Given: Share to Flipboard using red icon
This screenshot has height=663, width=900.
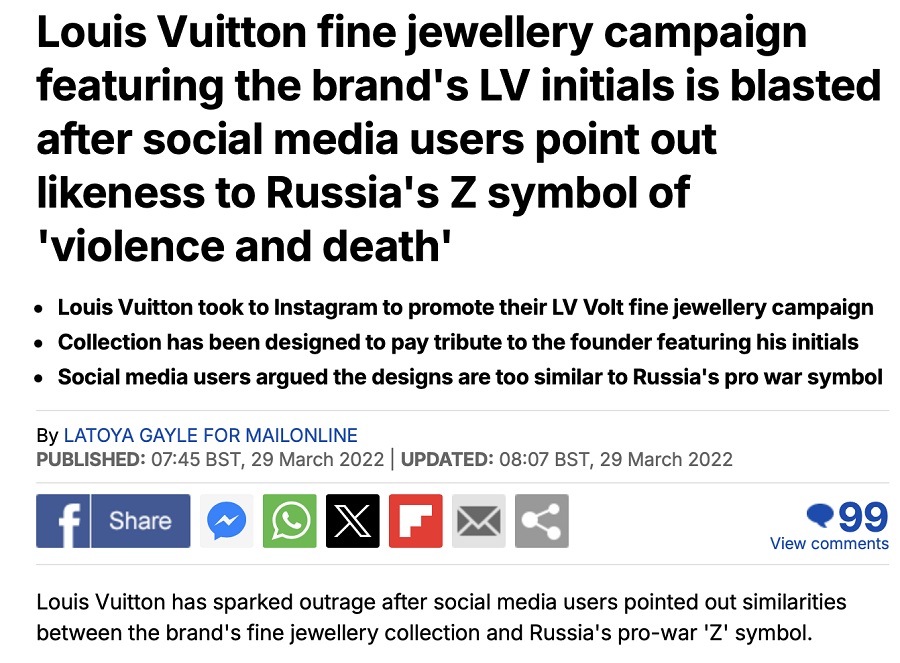Looking at the screenshot, I should pyautogui.click(x=416, y=521).
